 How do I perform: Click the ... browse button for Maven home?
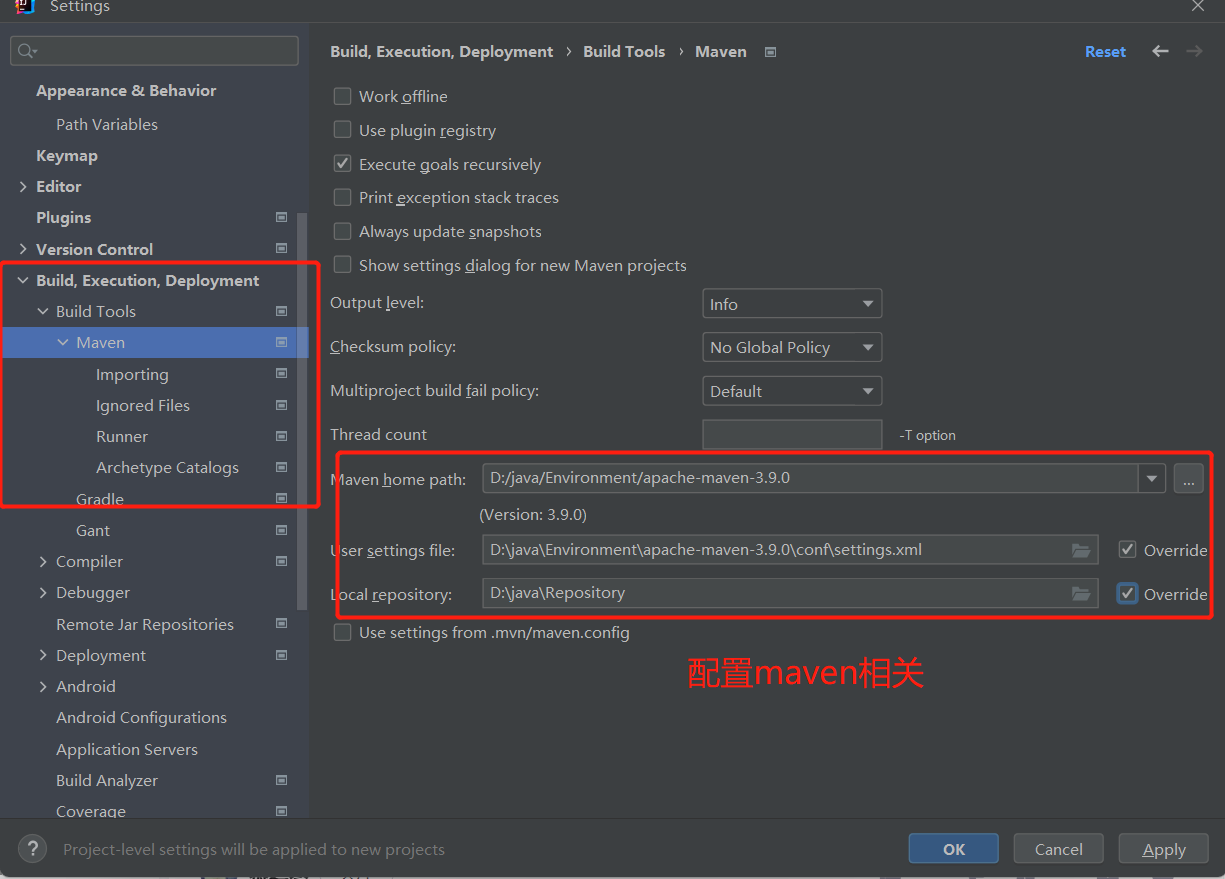pos(1188,478)
